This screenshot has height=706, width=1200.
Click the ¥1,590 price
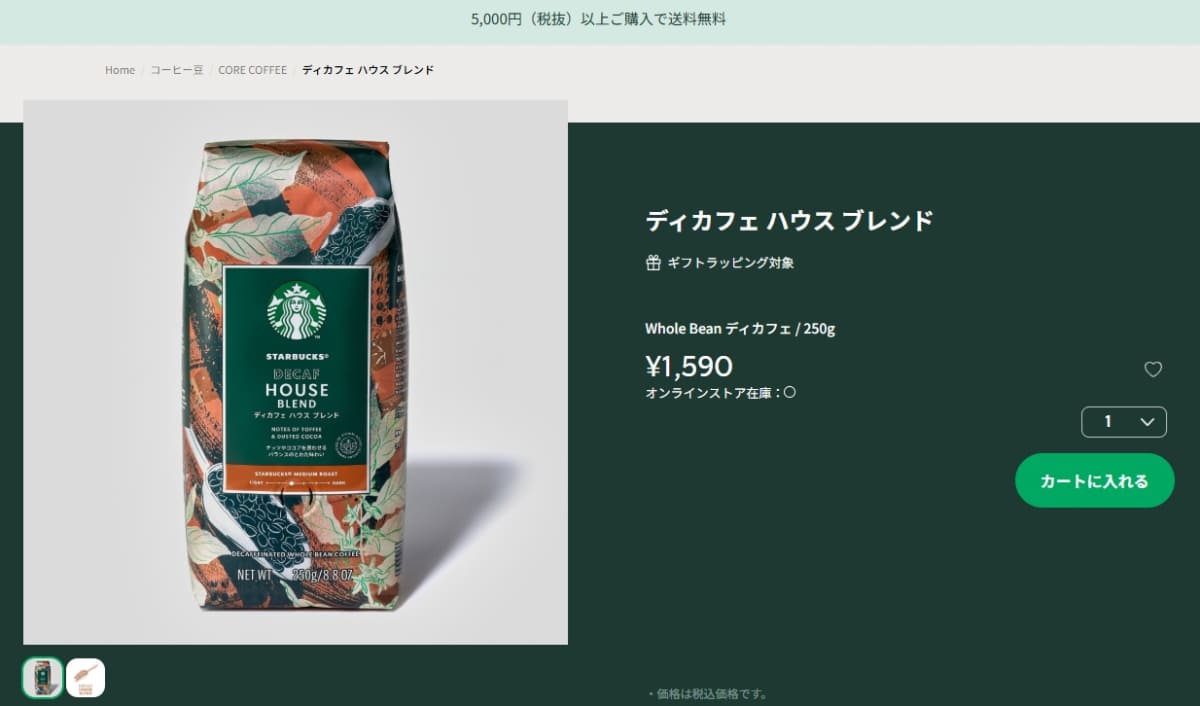[689, 366]
